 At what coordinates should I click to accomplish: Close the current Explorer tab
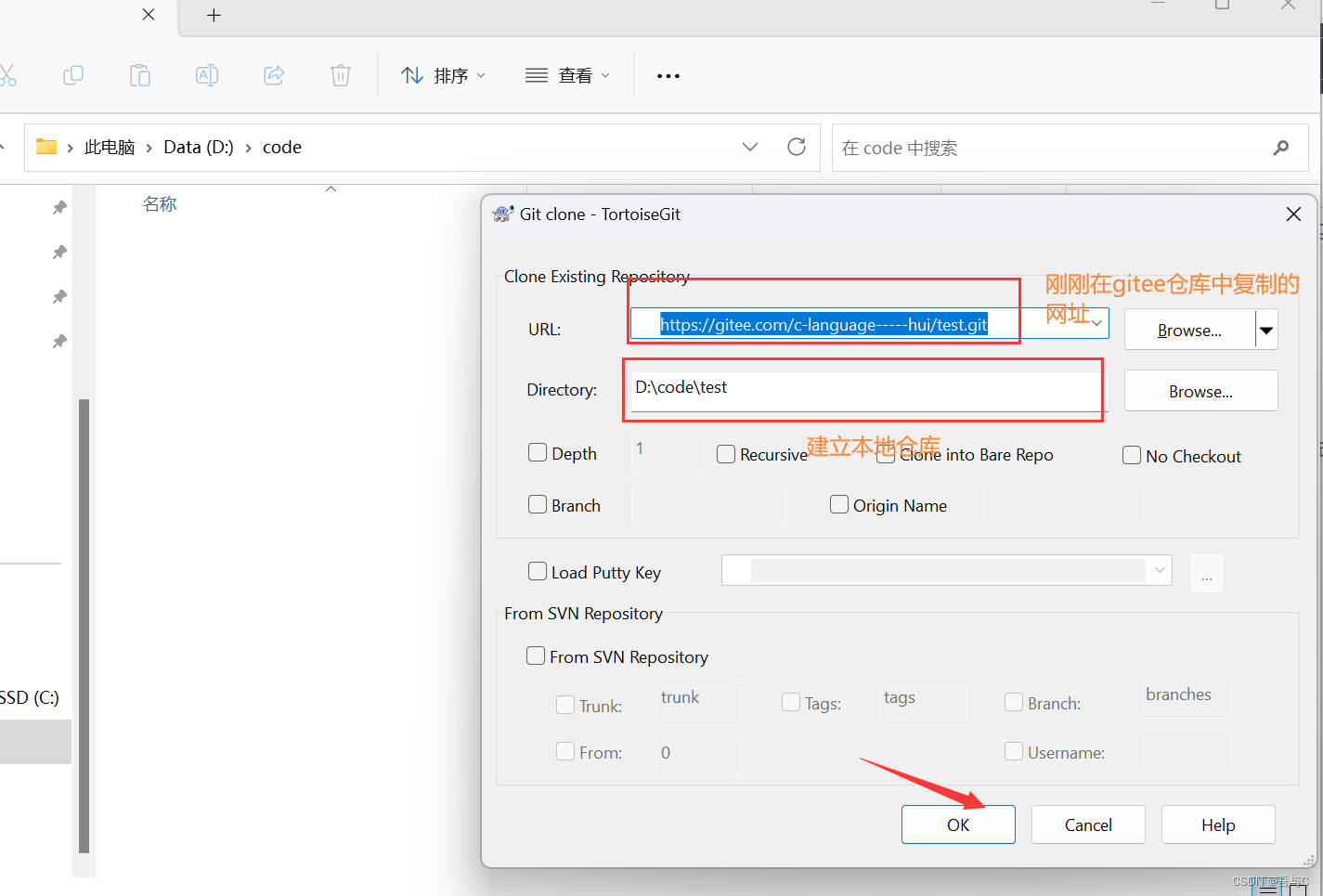(x=149, y=14)
